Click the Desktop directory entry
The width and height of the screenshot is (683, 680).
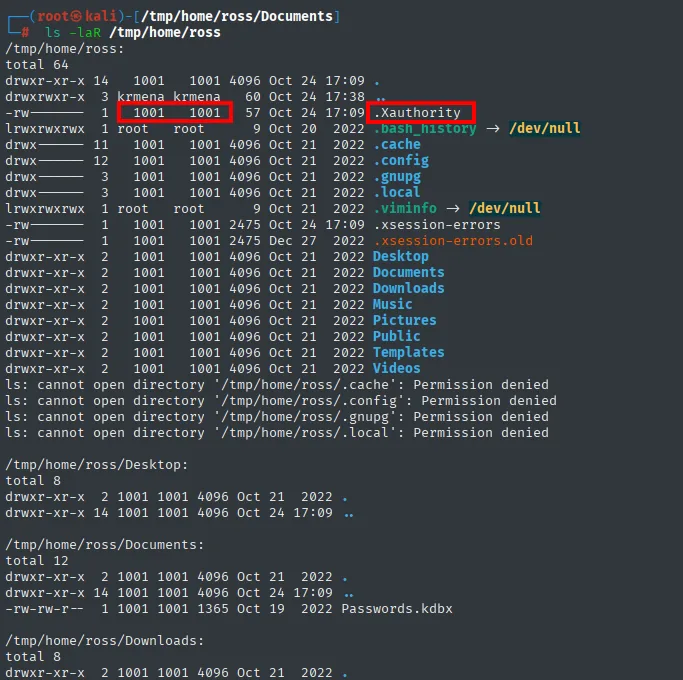point(401,257)
